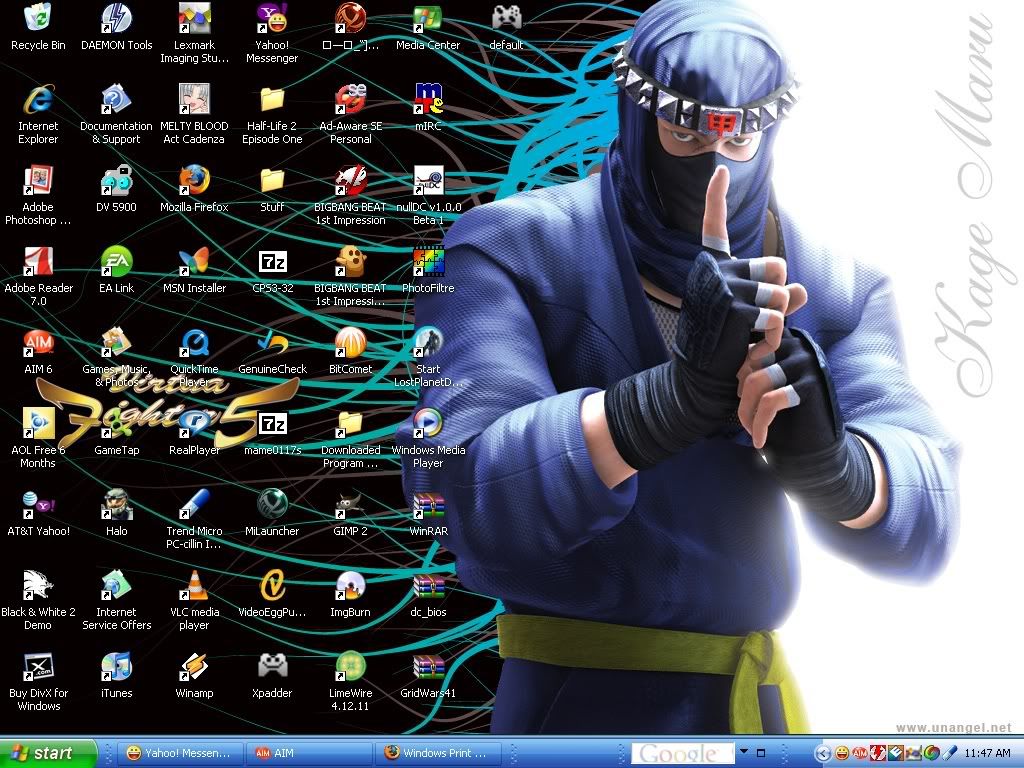Open the Stuff folder
The height and width of the screenshot is (768, 1024).
pos(272,180)
